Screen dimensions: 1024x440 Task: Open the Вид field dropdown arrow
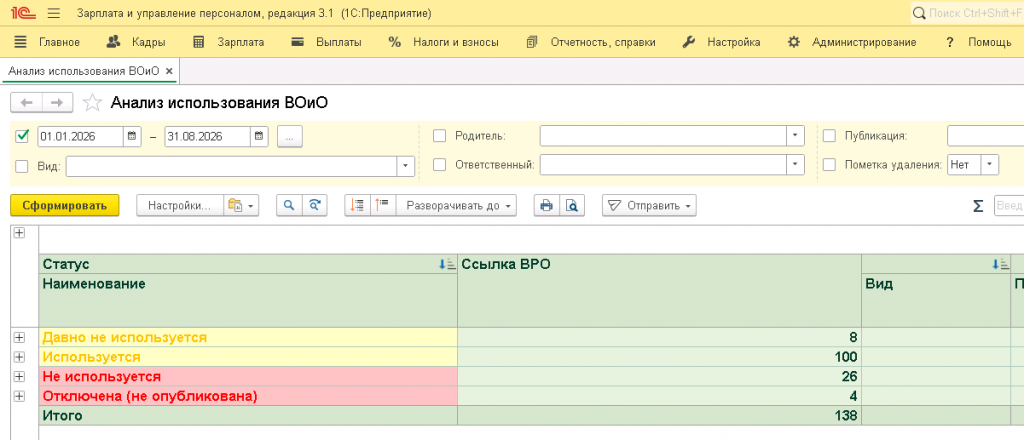tap(406, 166)
